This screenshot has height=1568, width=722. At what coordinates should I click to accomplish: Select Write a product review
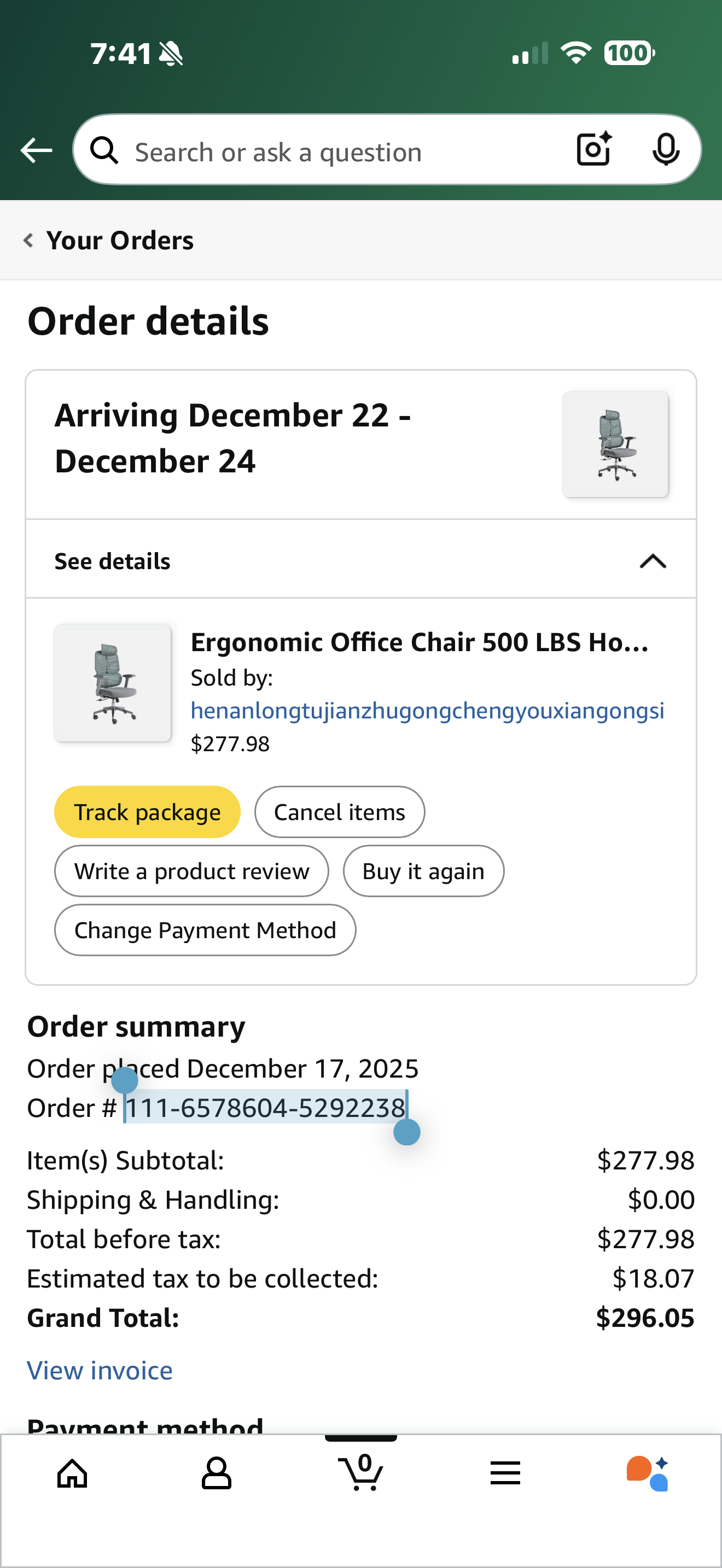click(x=191, y=871)
